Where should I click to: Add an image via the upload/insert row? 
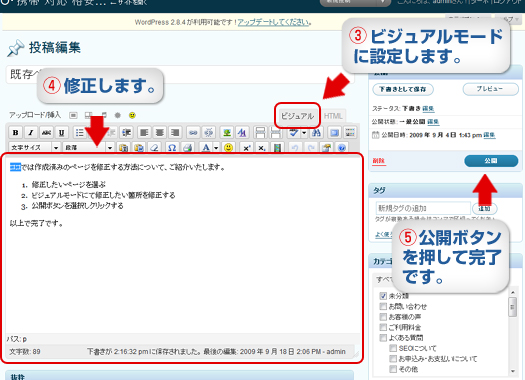tap(73, 116)
